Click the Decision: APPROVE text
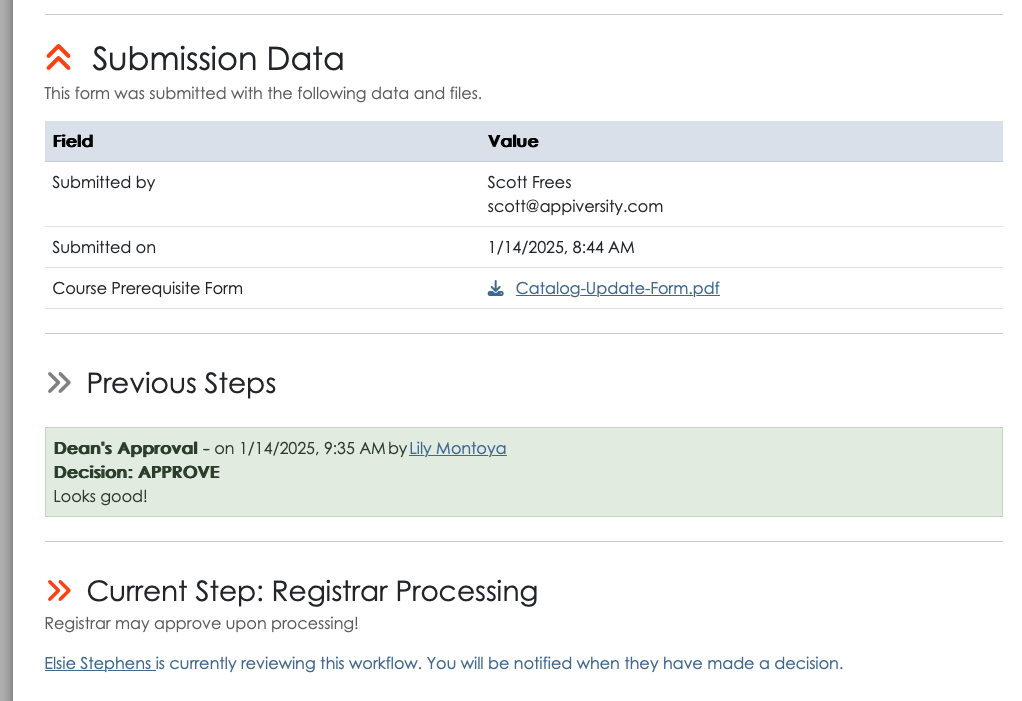The height and width of the screenshot is (701, 1022). coord(137,472)
